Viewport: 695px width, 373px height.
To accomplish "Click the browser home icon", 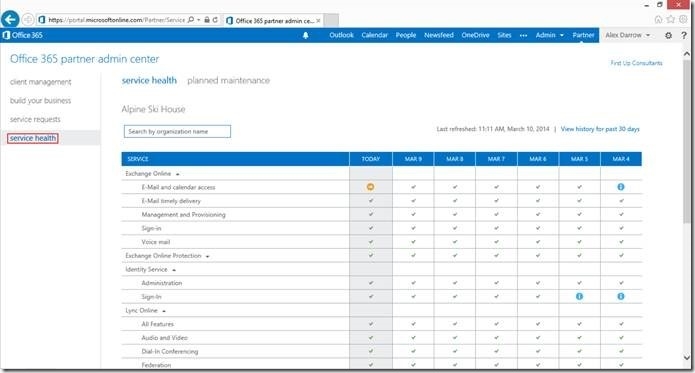I will [658, 19].
